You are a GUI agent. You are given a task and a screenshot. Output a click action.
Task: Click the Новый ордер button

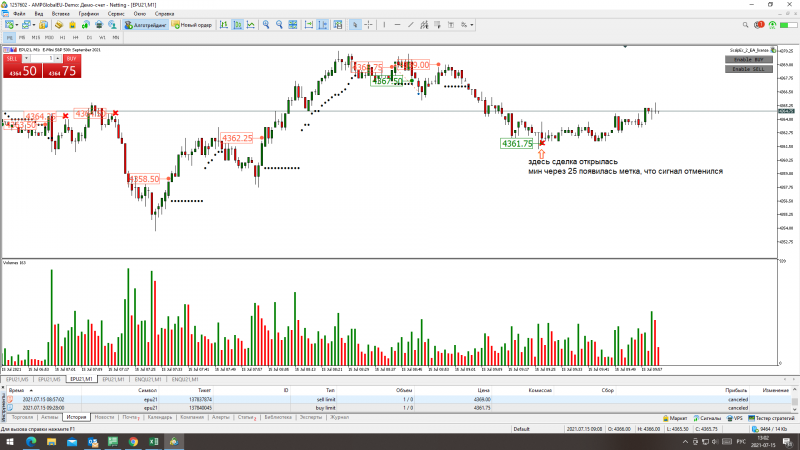[192, 24]
